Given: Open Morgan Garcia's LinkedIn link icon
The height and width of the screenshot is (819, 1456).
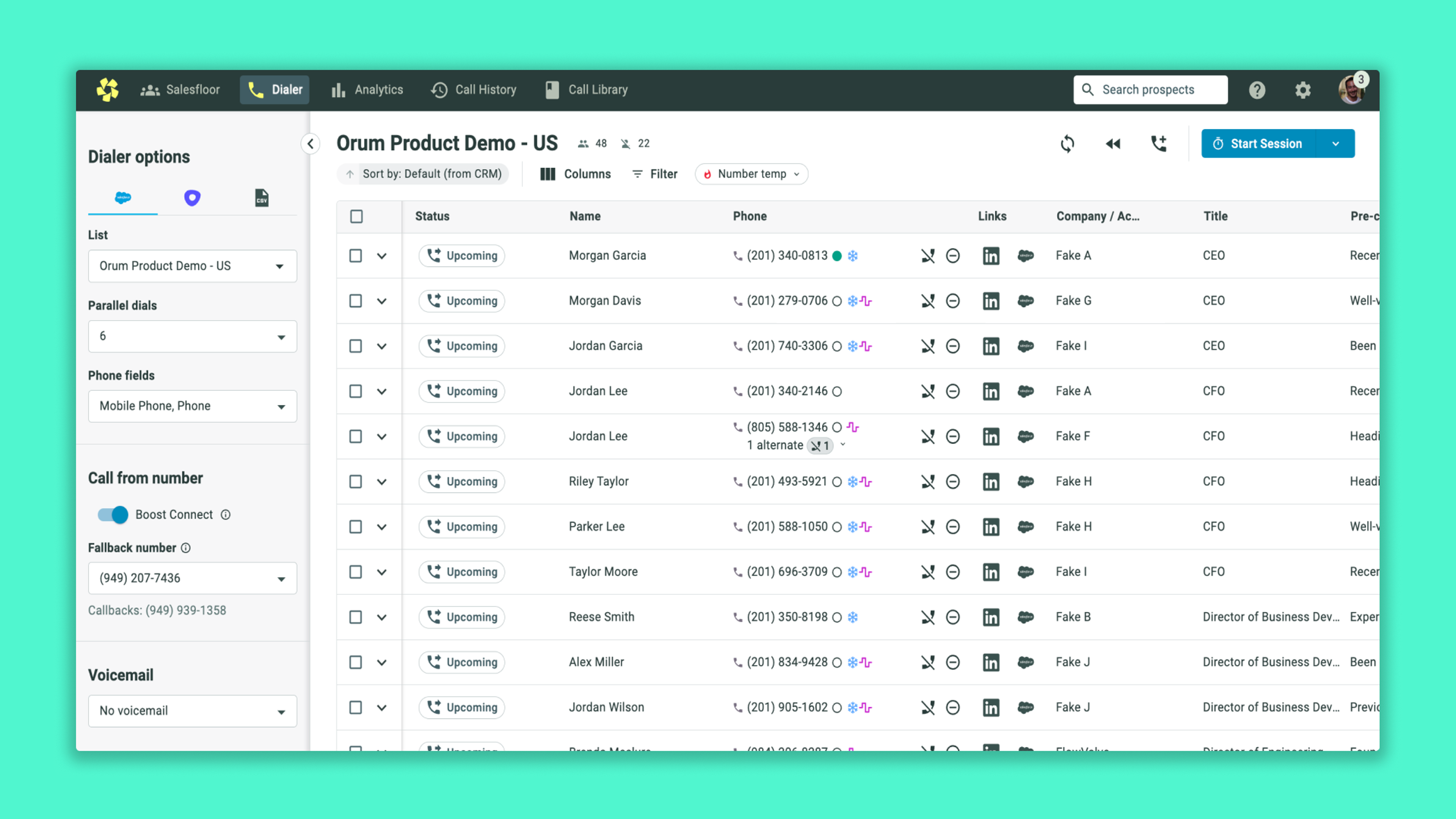Looking at the screenshot, I should point(991,256).
